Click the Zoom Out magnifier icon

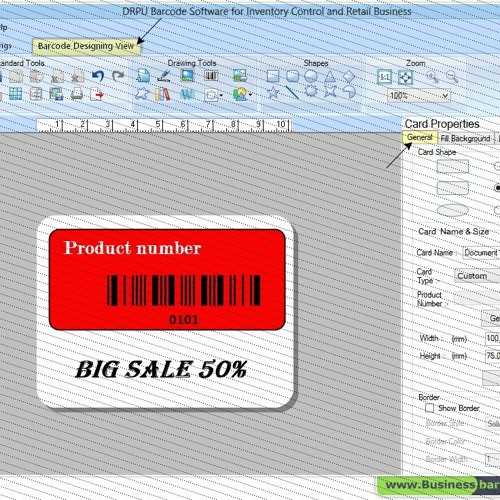click(x=452, y=77)
